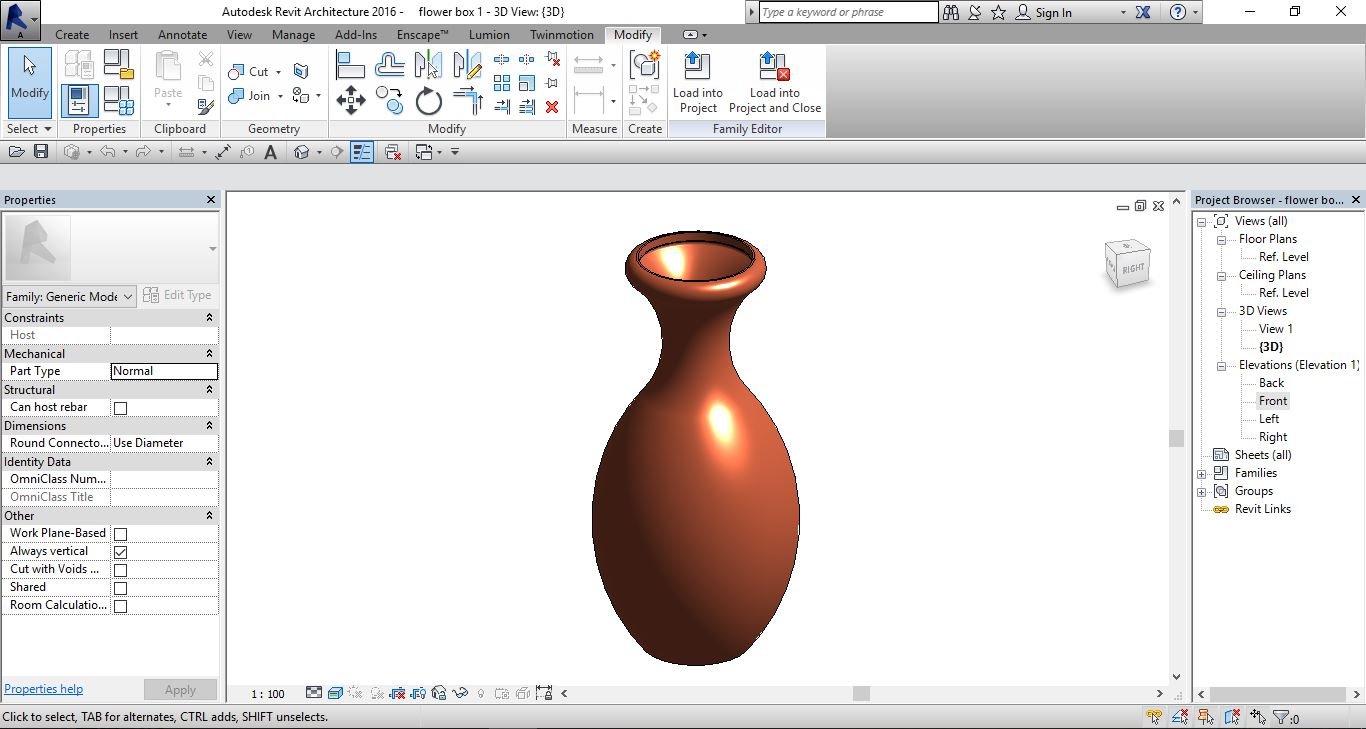1366x729 pixels.
Task: Open the Properties help link
Action: [43, 688]
